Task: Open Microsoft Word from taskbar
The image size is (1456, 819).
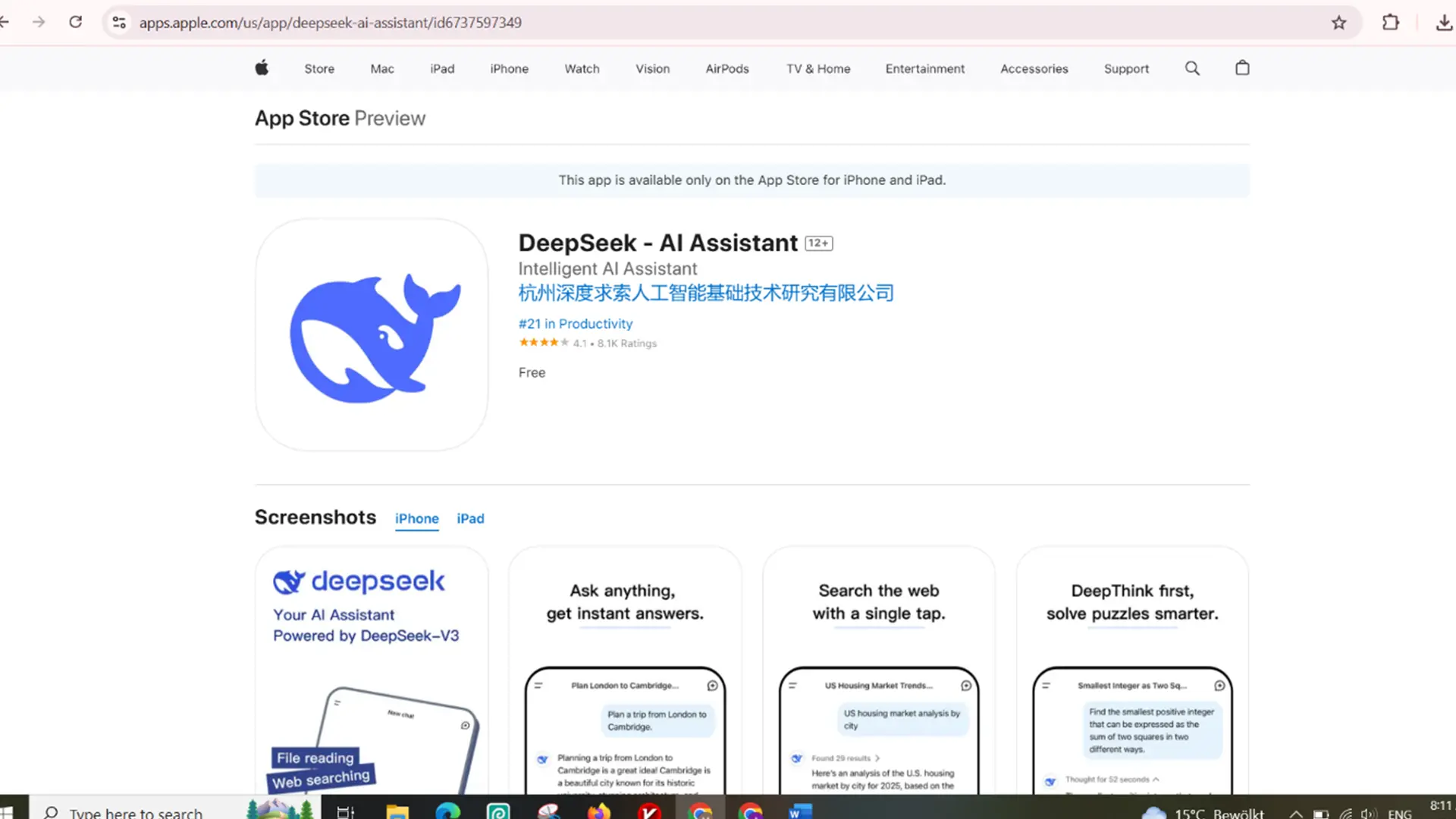Action: tap(800, 812)
